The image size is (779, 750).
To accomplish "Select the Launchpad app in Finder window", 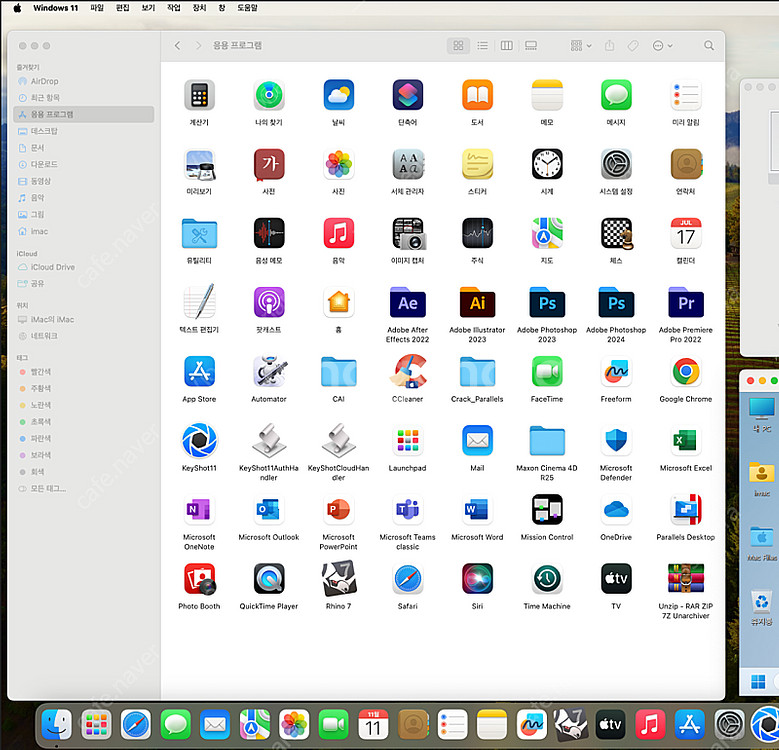I will (407, 441).
